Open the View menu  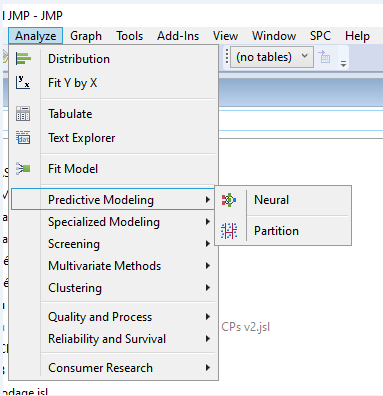[225, 36]
